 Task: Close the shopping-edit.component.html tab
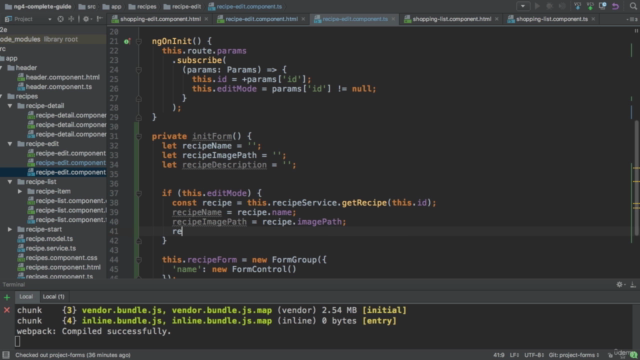coord(207,19)
